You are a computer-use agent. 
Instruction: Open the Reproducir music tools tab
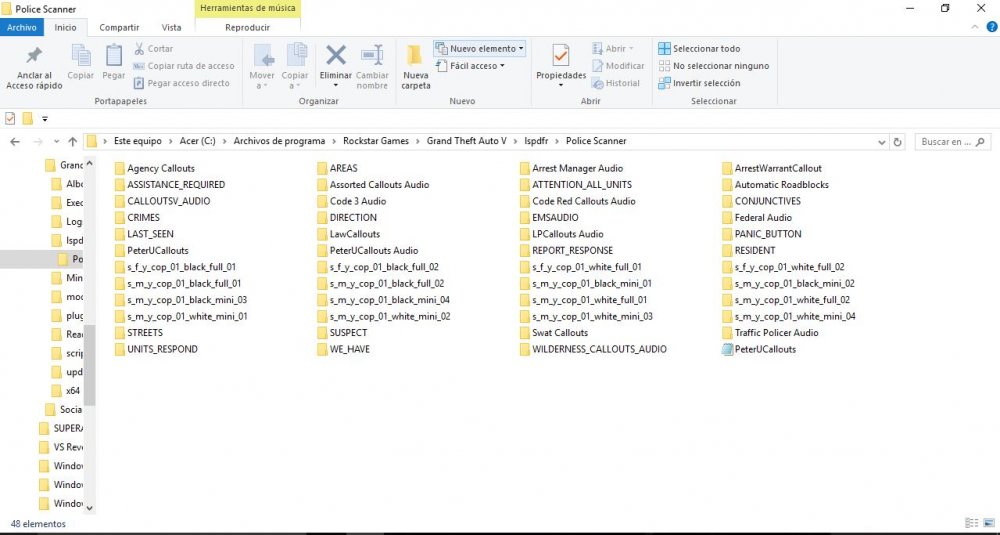pyautogui.click(x=247, y=27)
